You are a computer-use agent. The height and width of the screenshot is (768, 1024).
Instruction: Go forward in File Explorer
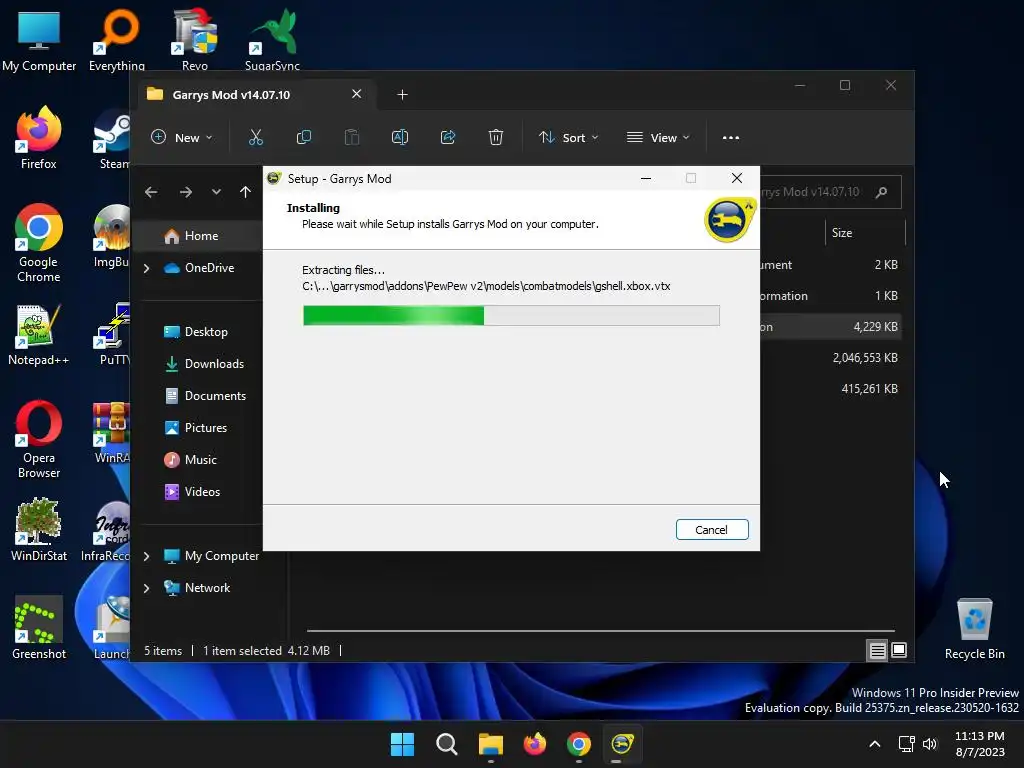(x=185, y=192)
